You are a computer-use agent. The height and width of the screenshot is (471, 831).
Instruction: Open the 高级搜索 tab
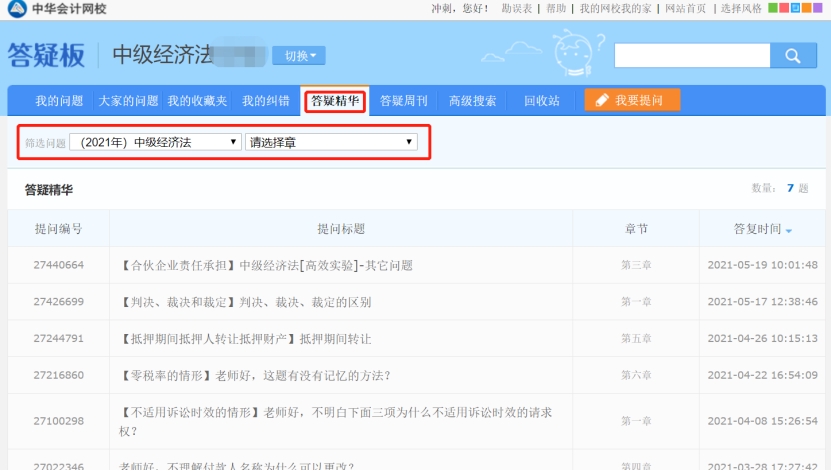click(472, 101)
